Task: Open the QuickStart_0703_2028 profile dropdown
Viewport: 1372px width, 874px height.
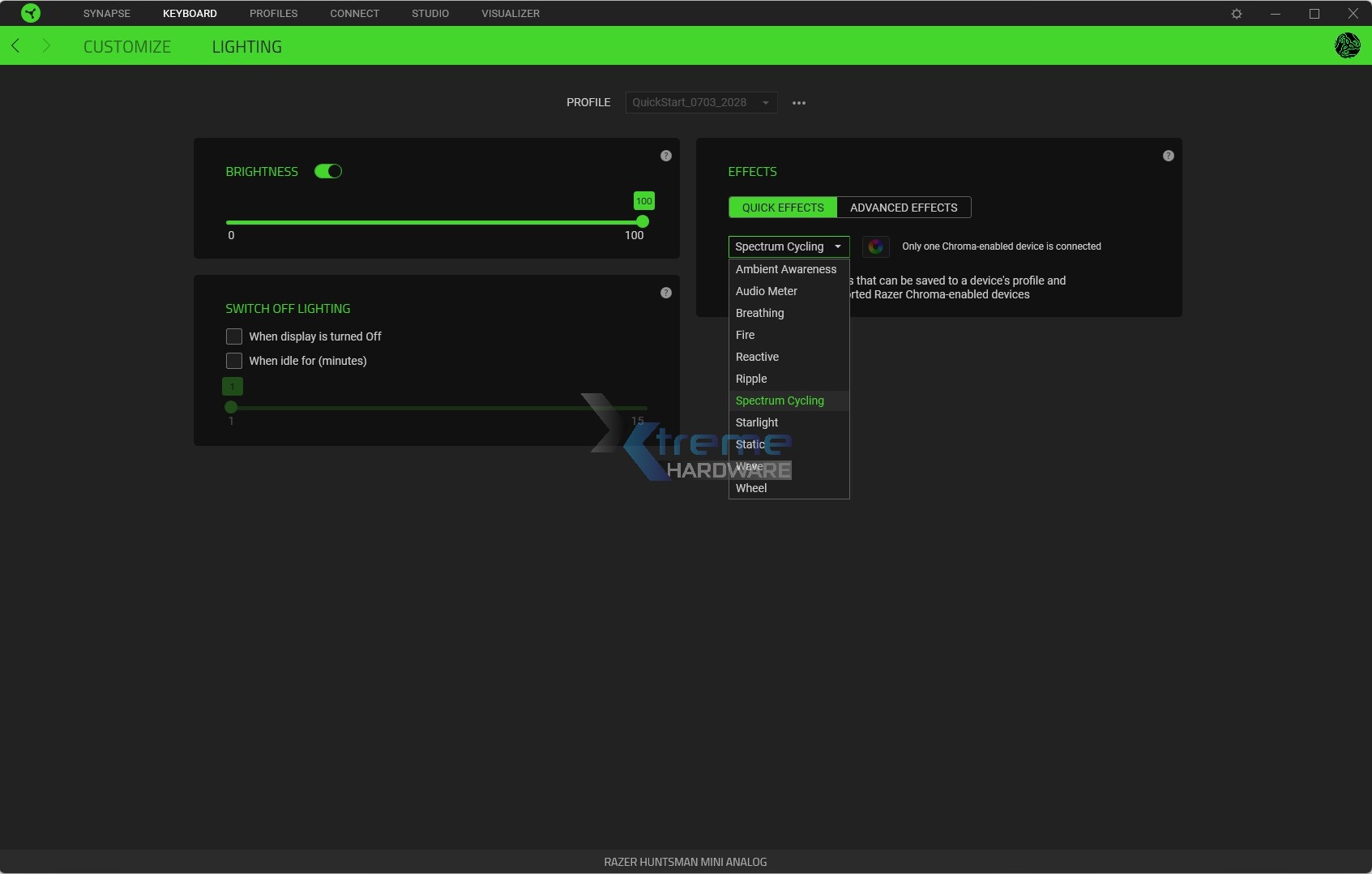Action: point(701,102)
